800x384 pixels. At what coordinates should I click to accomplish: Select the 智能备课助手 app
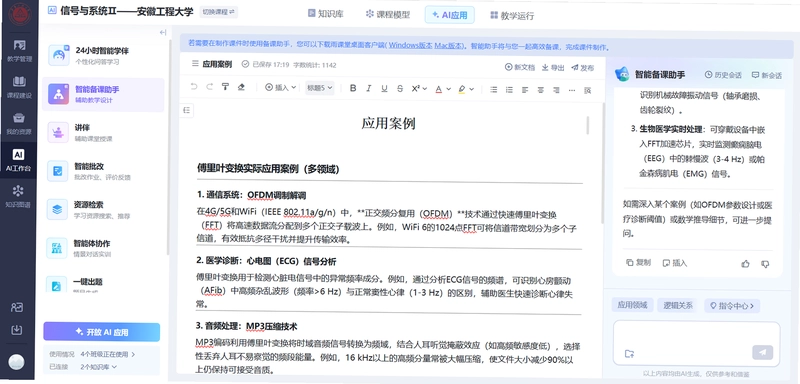pyautogui.click(x=103, y=94)
